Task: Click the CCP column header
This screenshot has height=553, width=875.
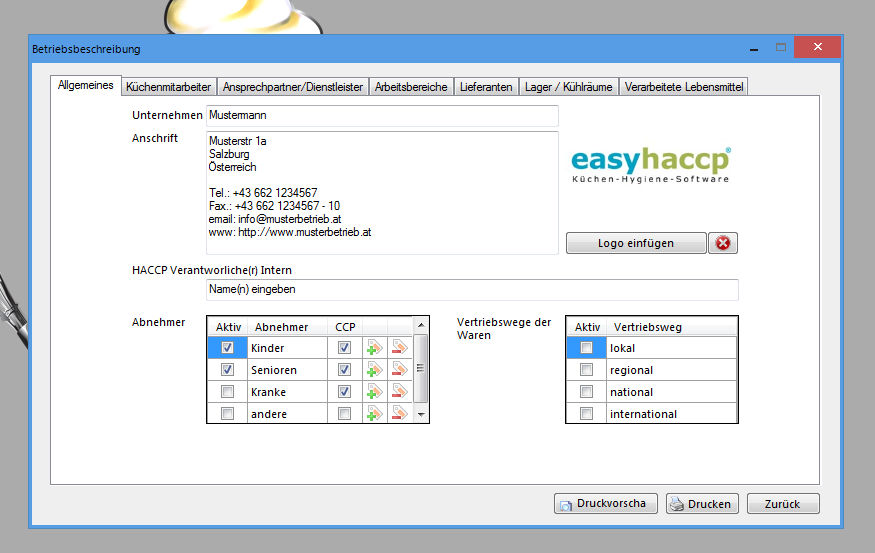Action: point(345,327)
